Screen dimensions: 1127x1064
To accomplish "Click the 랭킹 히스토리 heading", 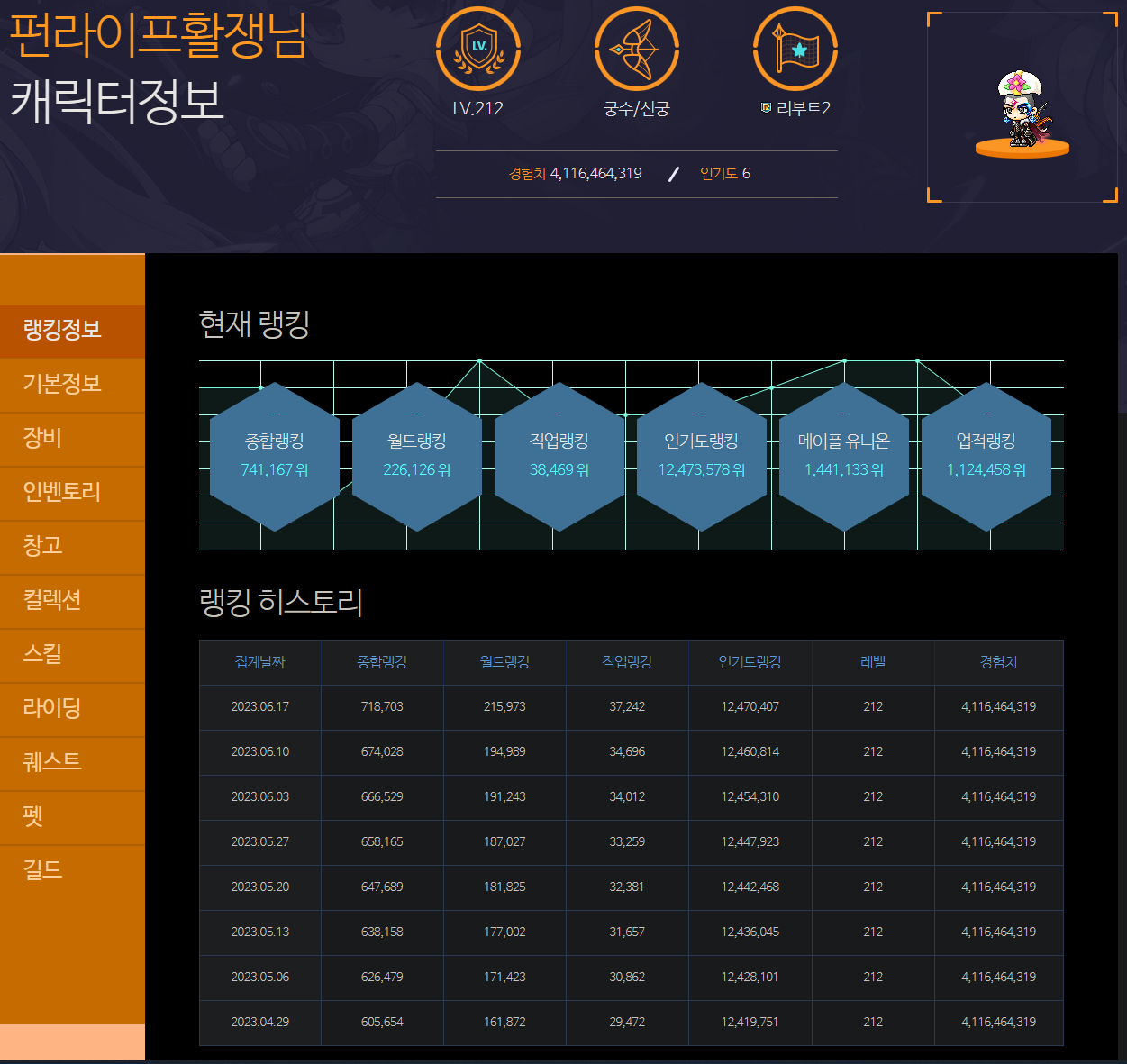I will tap(281, 602).
